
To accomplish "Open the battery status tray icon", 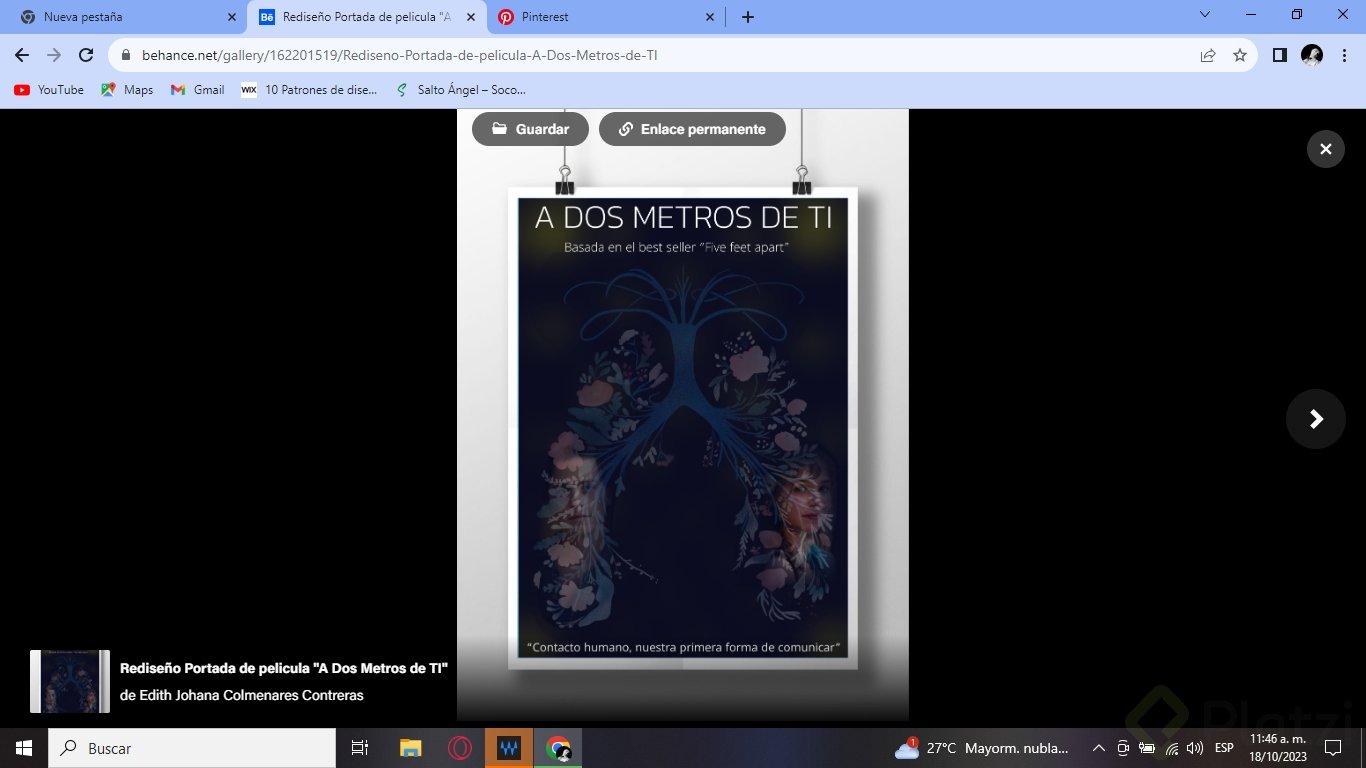I will pos(1147,748).
